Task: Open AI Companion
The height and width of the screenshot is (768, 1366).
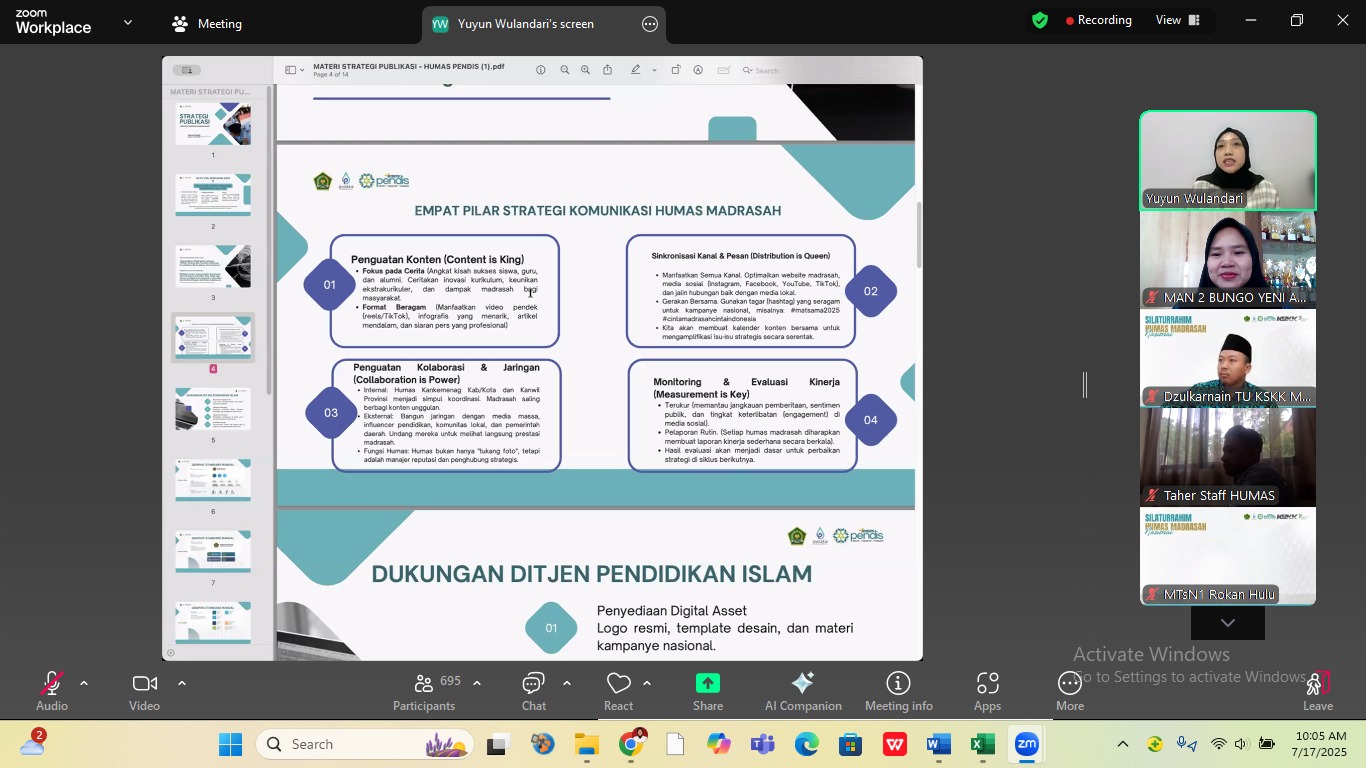Action: pos(802,690)
